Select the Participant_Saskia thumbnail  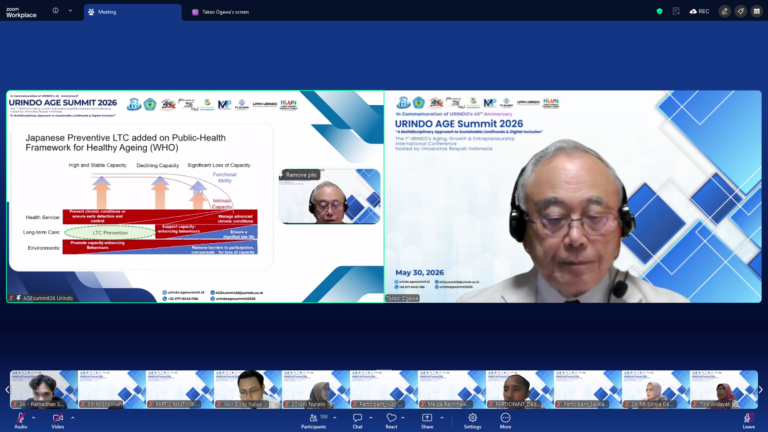click(x=588, y=389)
